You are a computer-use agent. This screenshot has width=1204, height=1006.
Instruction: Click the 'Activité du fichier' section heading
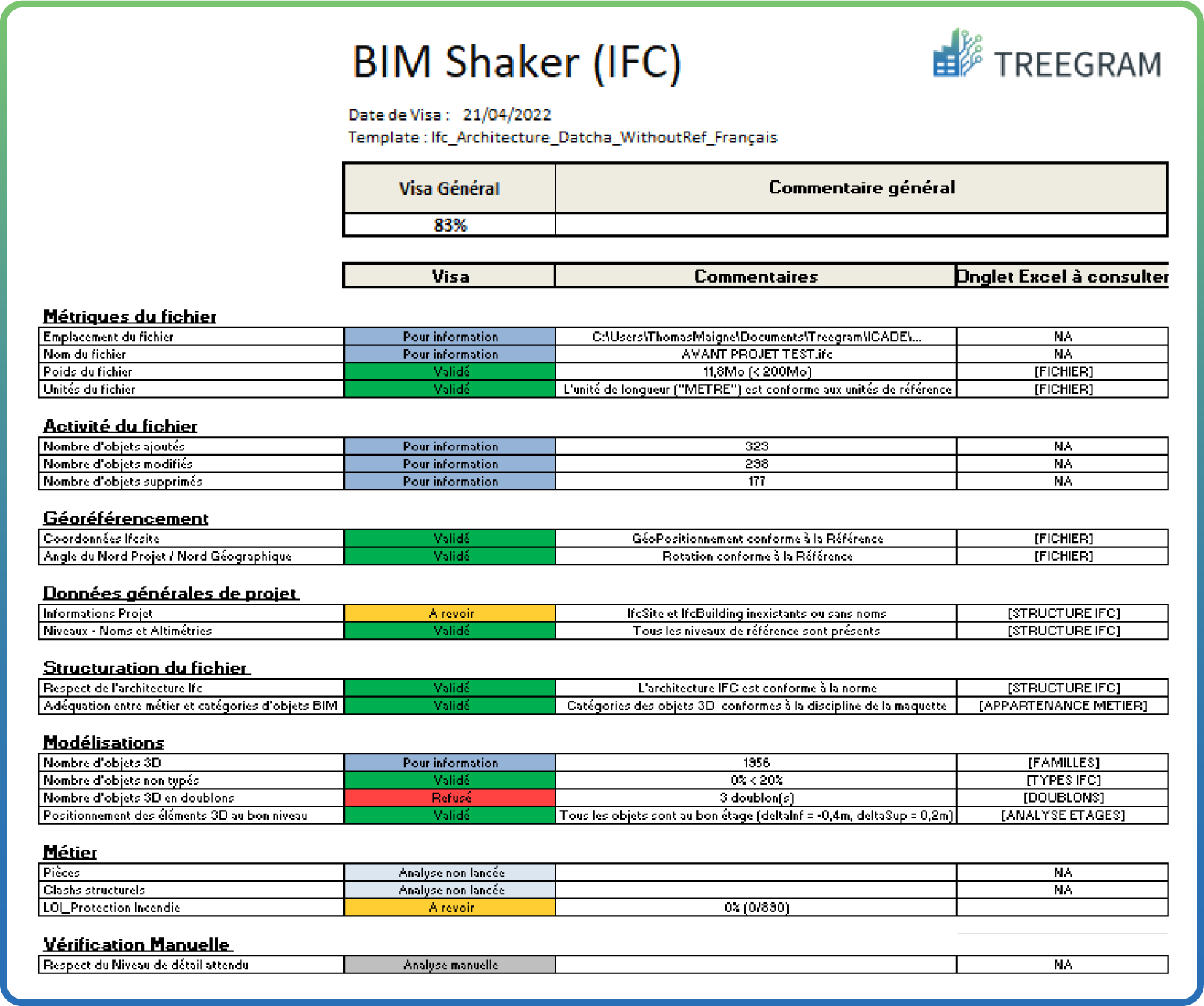[121, 426]
